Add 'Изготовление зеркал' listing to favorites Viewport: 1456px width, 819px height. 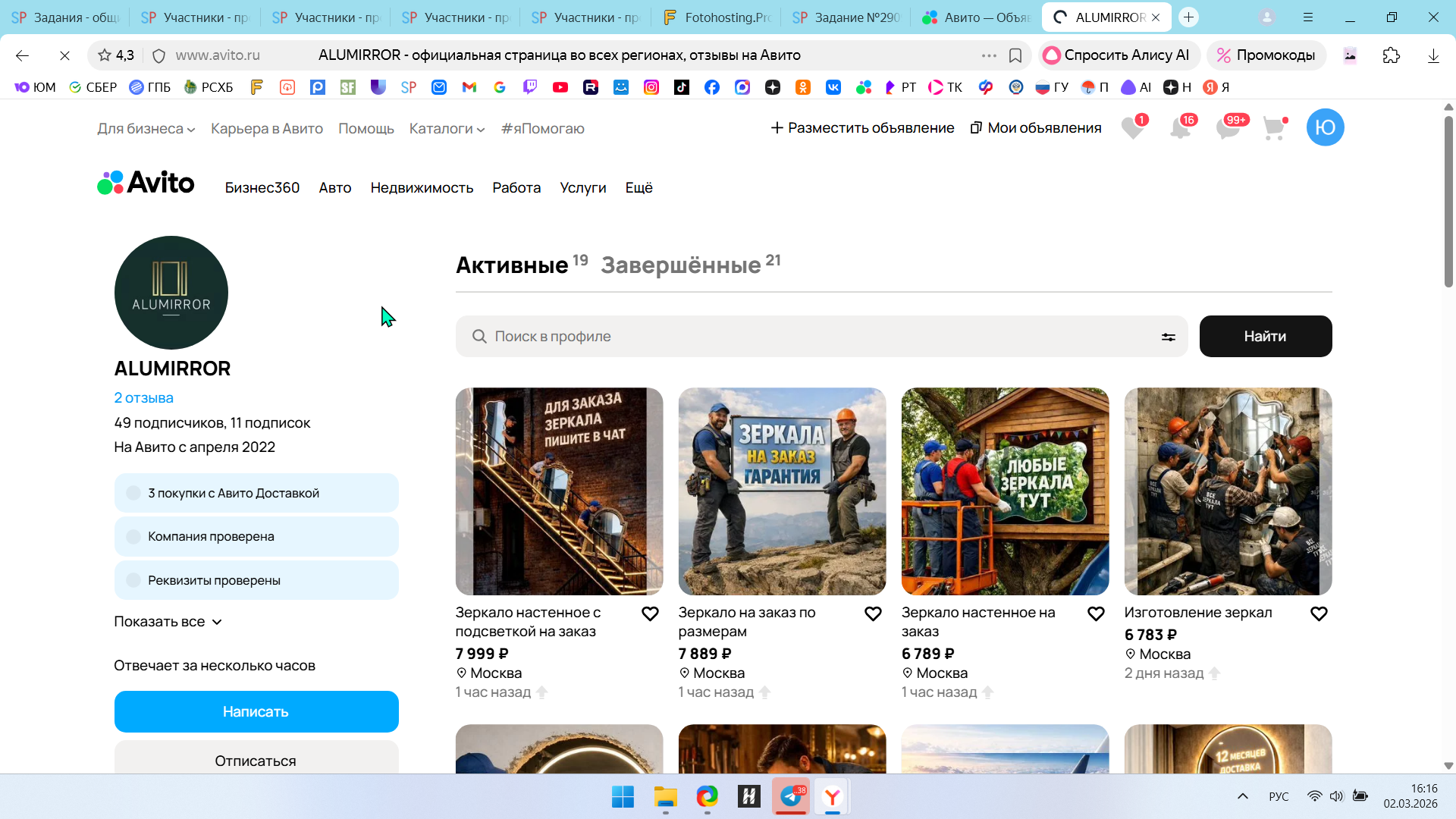coord(1319,613)
